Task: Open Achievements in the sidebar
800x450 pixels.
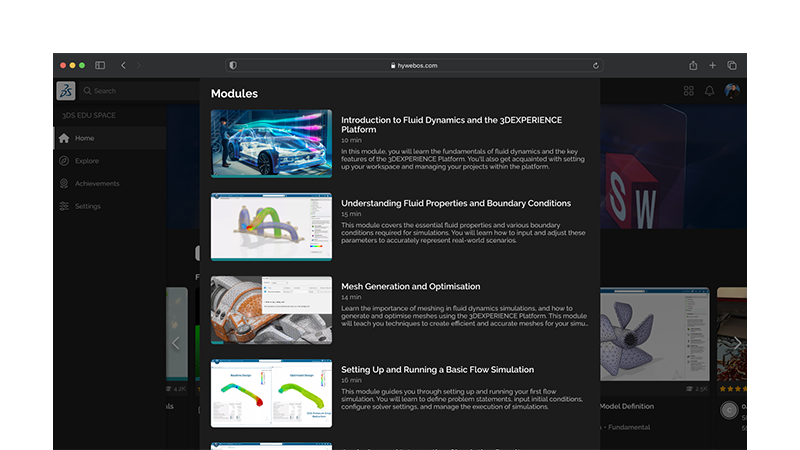Action: coord(96,184)
